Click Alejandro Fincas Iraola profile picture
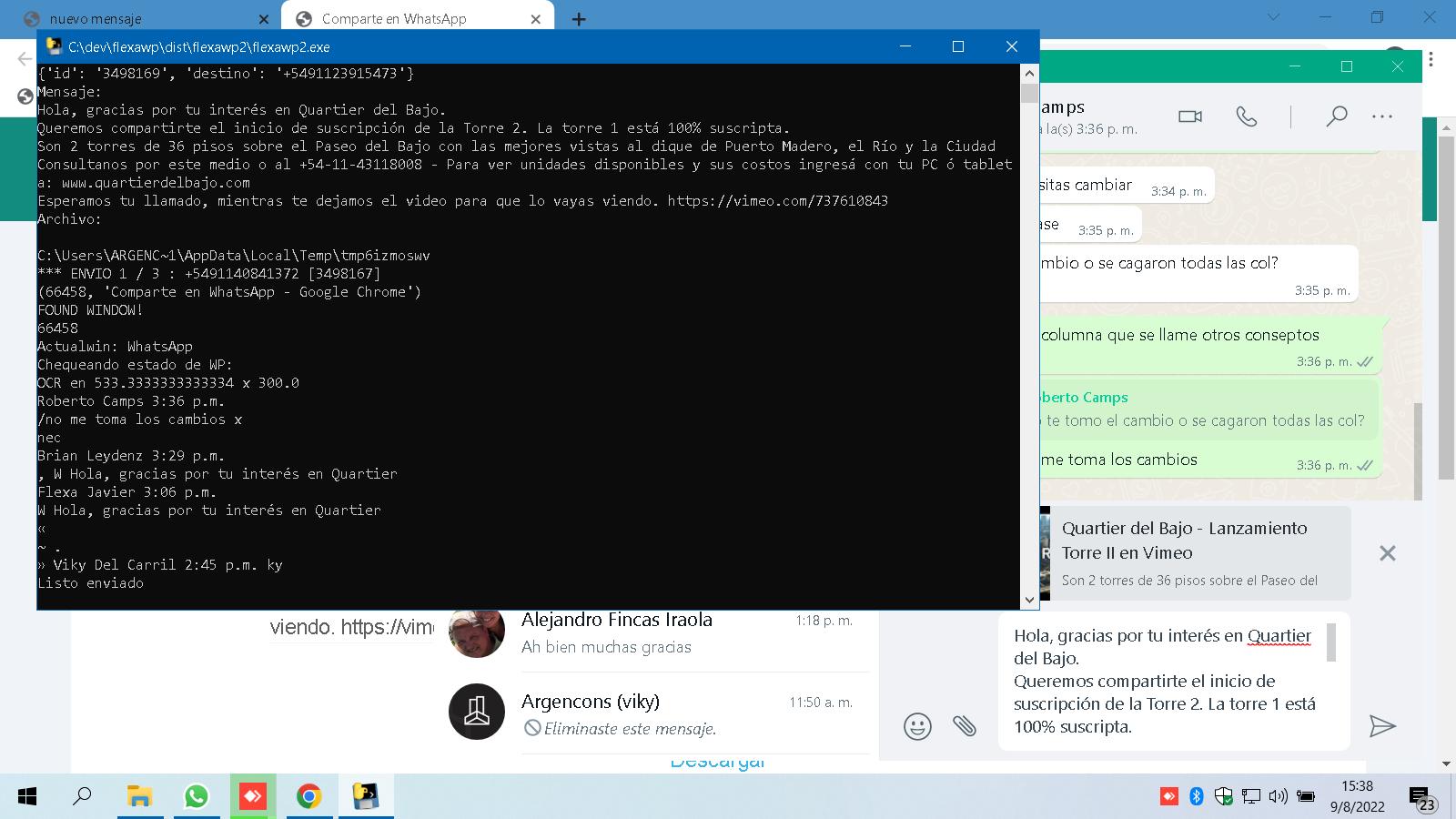Image resolution: width=1456 pixels, height=819 pixels. 477,632
